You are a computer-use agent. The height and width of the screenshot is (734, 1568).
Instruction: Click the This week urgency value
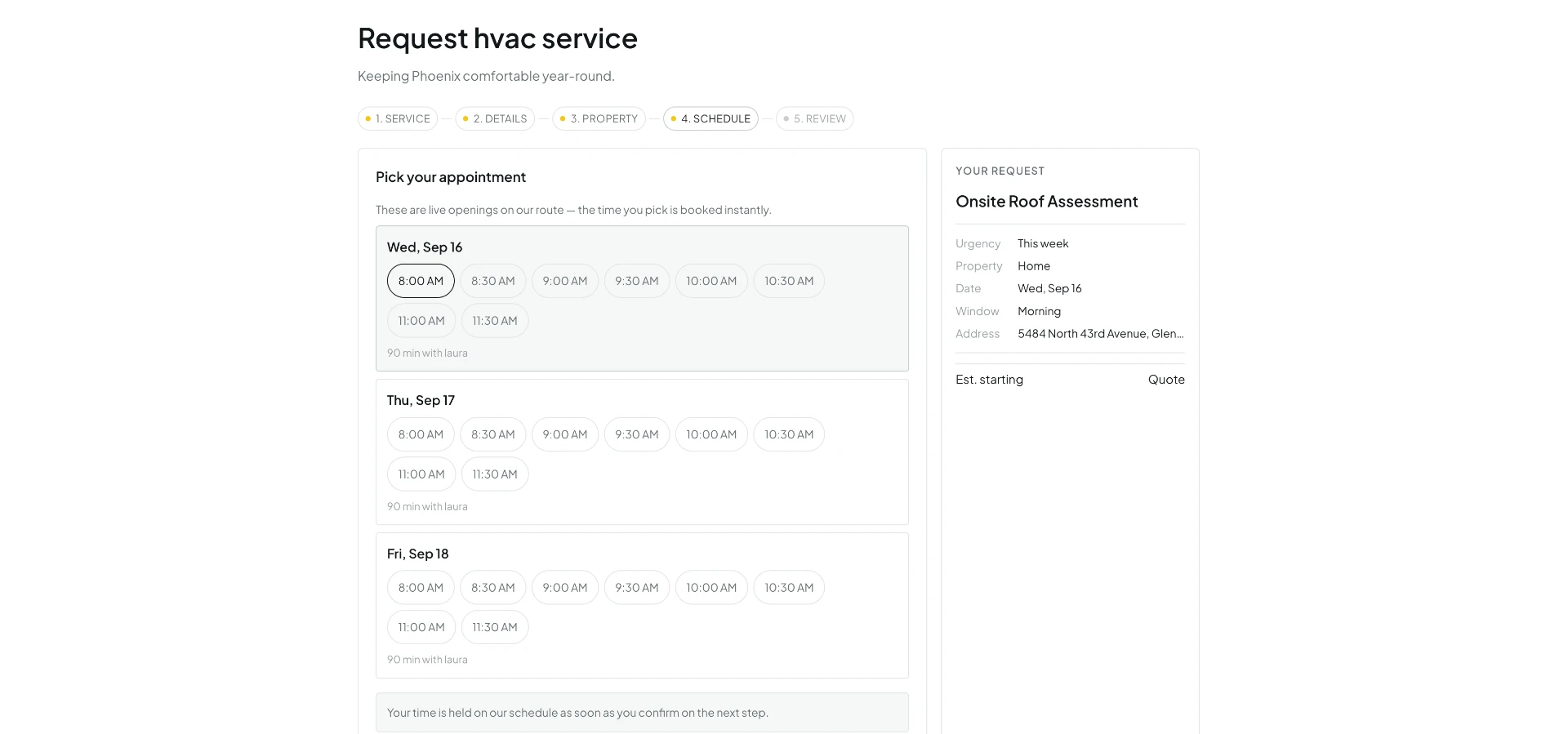pos(1043,243)
